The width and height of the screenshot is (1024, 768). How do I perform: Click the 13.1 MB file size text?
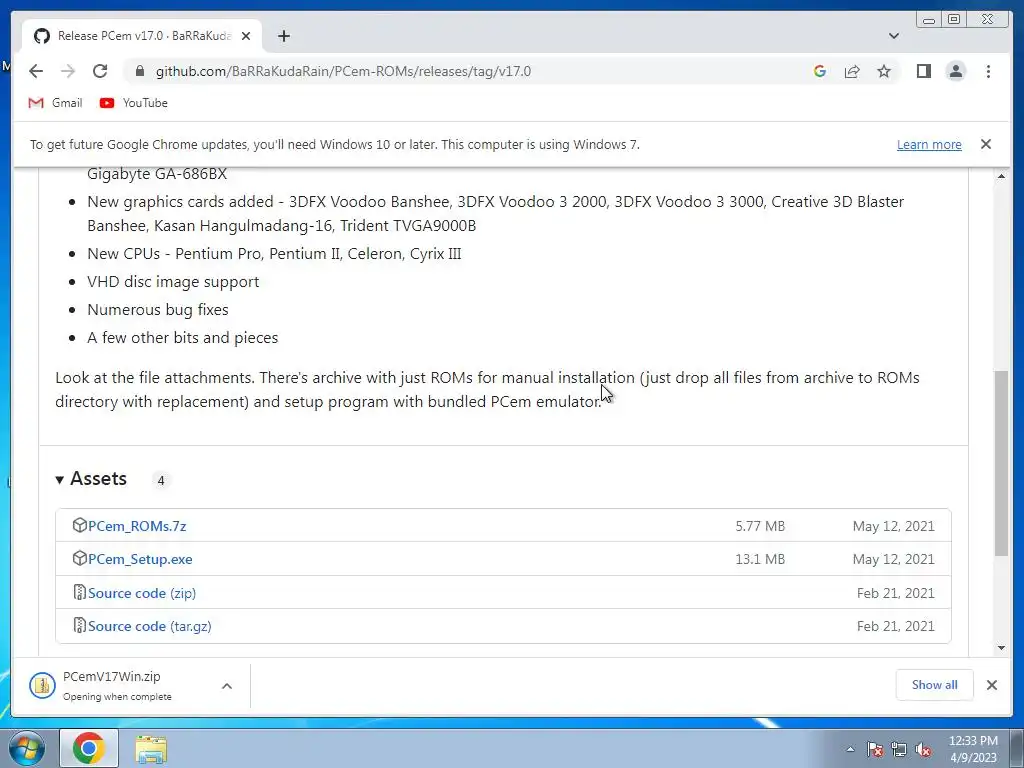point(760,560)
